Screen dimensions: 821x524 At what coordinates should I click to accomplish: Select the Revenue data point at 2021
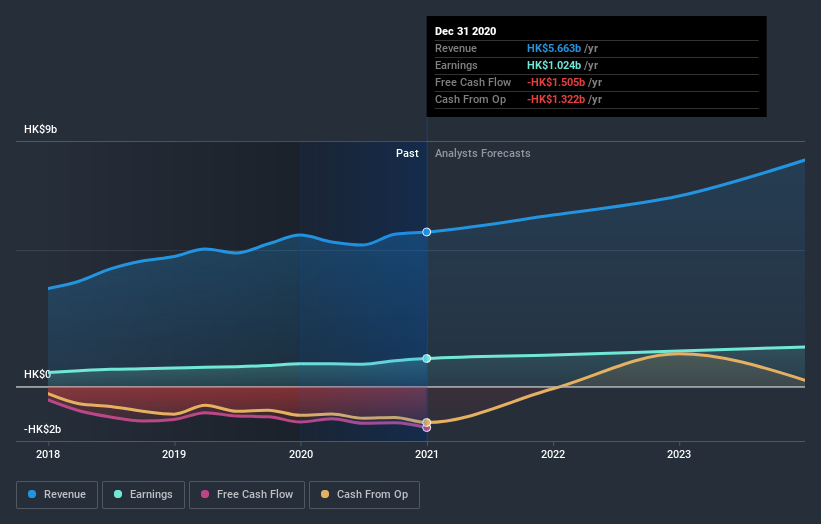pyautogui.click(x=427, y=232)
